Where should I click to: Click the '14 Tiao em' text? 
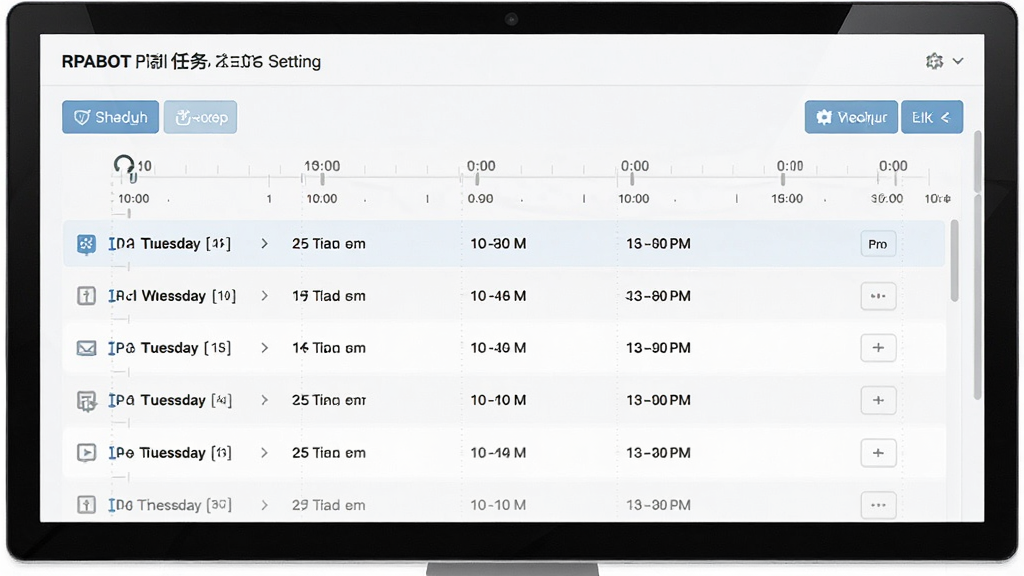coord(328,348)
